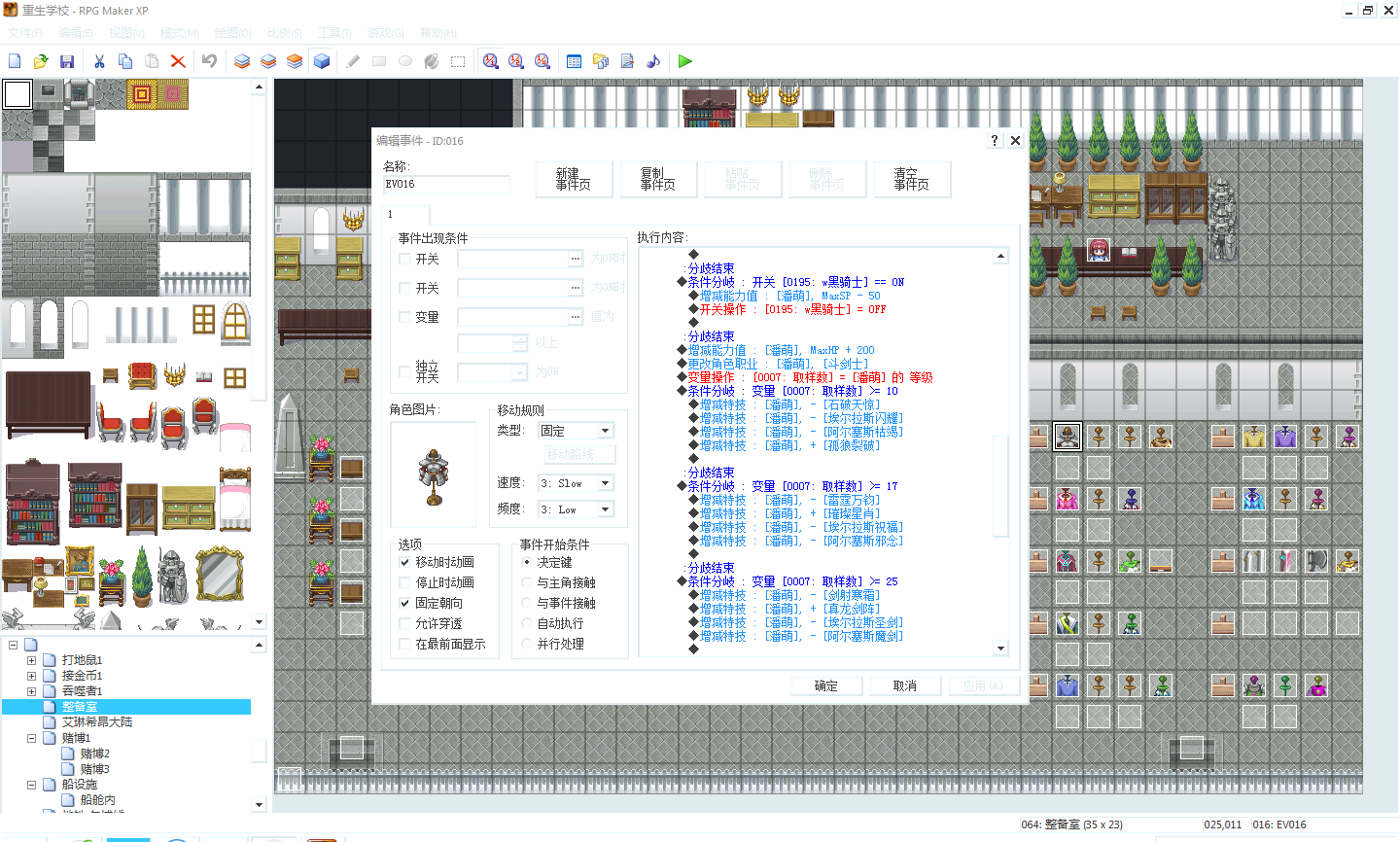
Task: Click the EV016 name input field
Action: pyautogui.click(x=446, y=184)
